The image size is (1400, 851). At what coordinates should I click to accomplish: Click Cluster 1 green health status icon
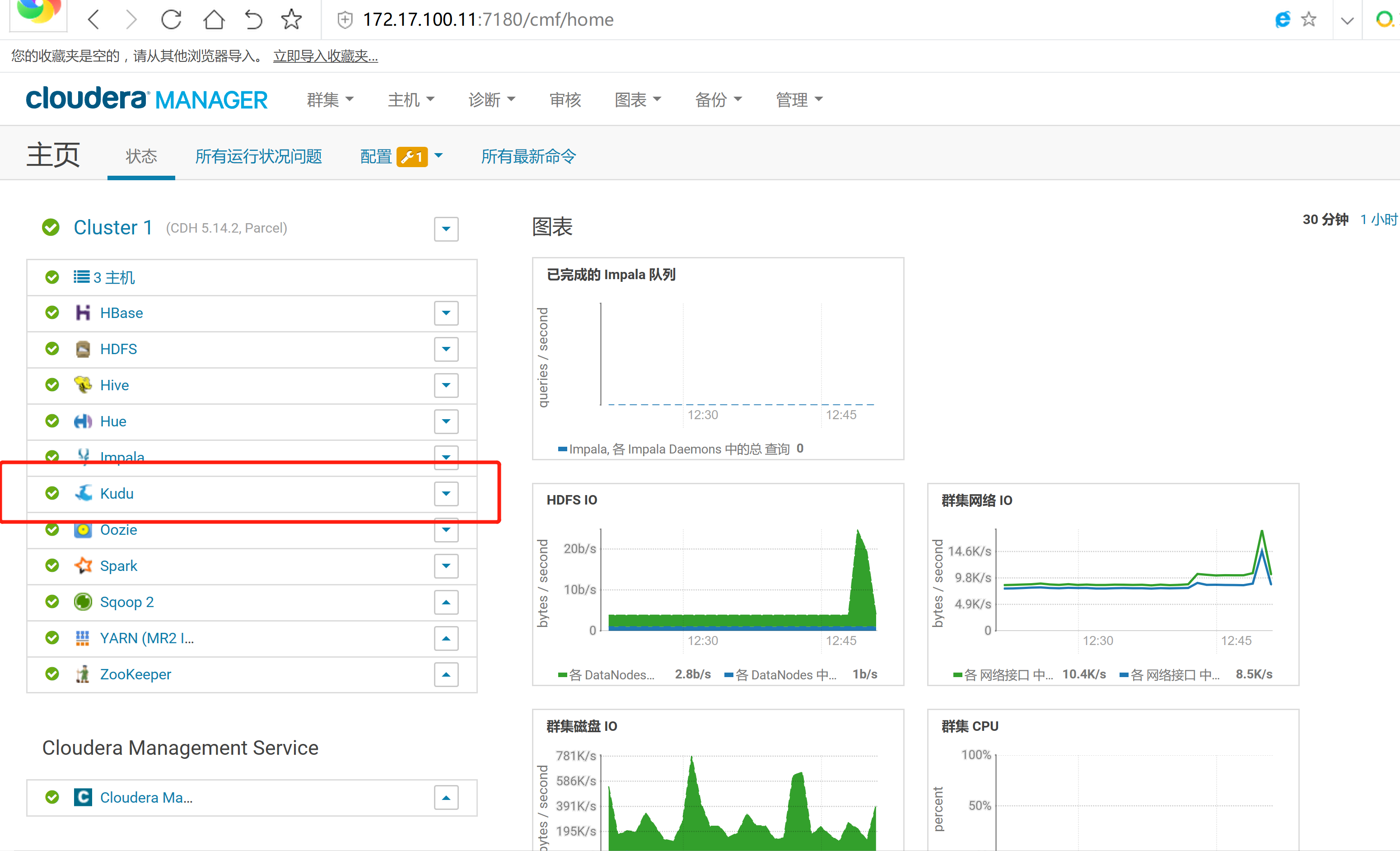coord(51,227)
